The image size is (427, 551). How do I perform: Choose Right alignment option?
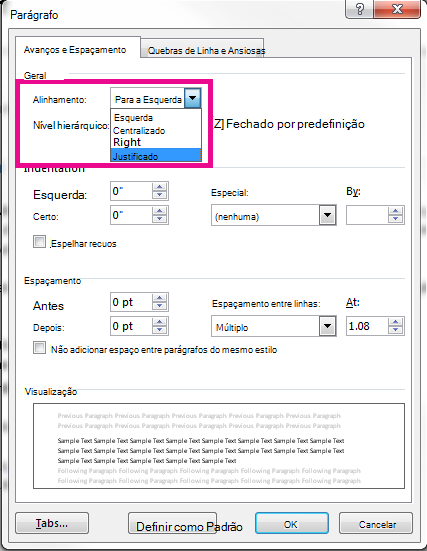(x=127, y=142)
